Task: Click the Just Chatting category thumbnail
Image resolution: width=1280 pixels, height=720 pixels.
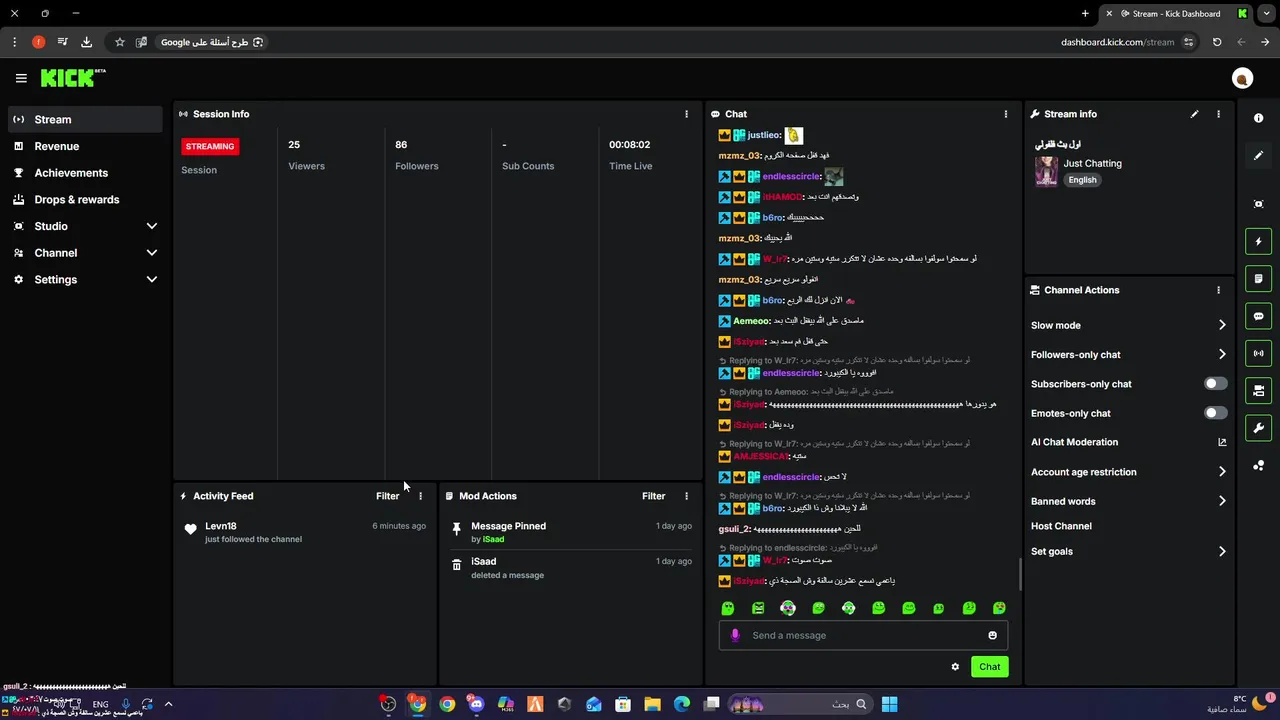Action: point(1046,171)
